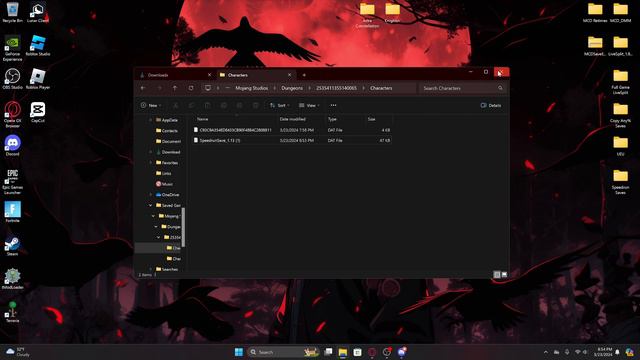Open OneDrive in the navigation pane
The image size is (640, 360).
pyautogui.click(x=167, y=195)
